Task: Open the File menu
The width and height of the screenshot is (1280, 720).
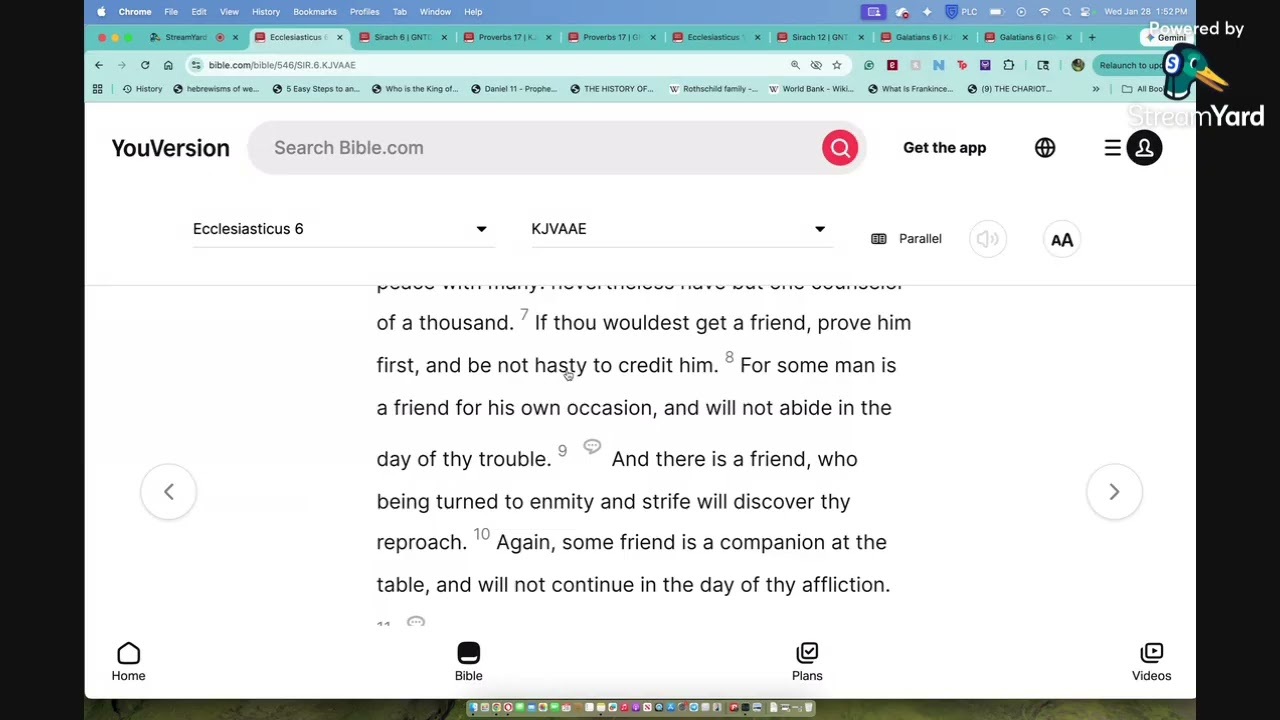Action: [171, 12]
